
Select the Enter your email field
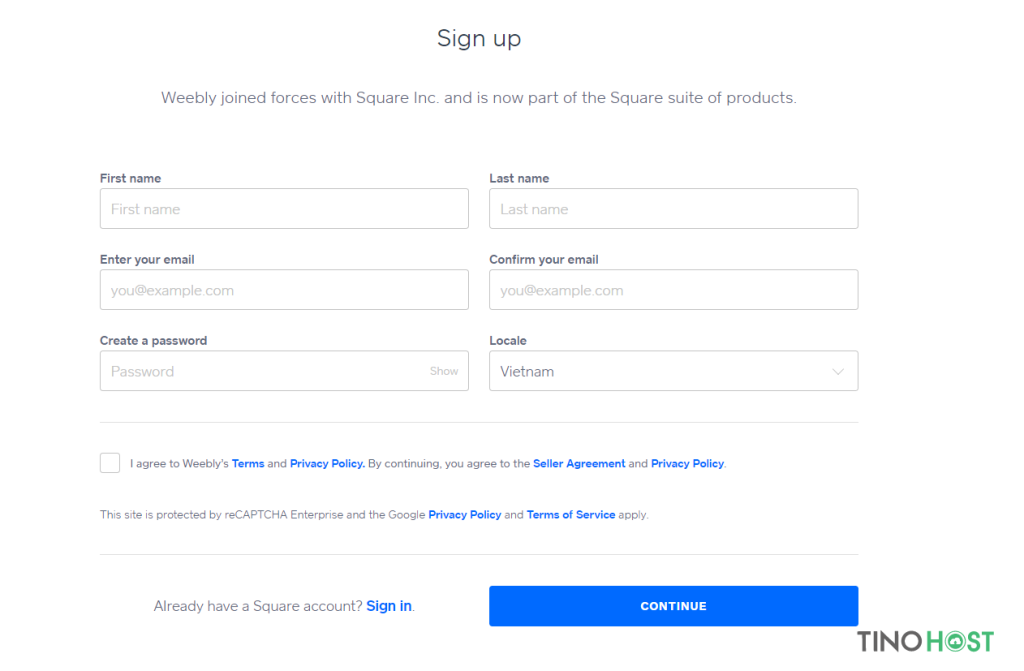(x=284, y=290)
